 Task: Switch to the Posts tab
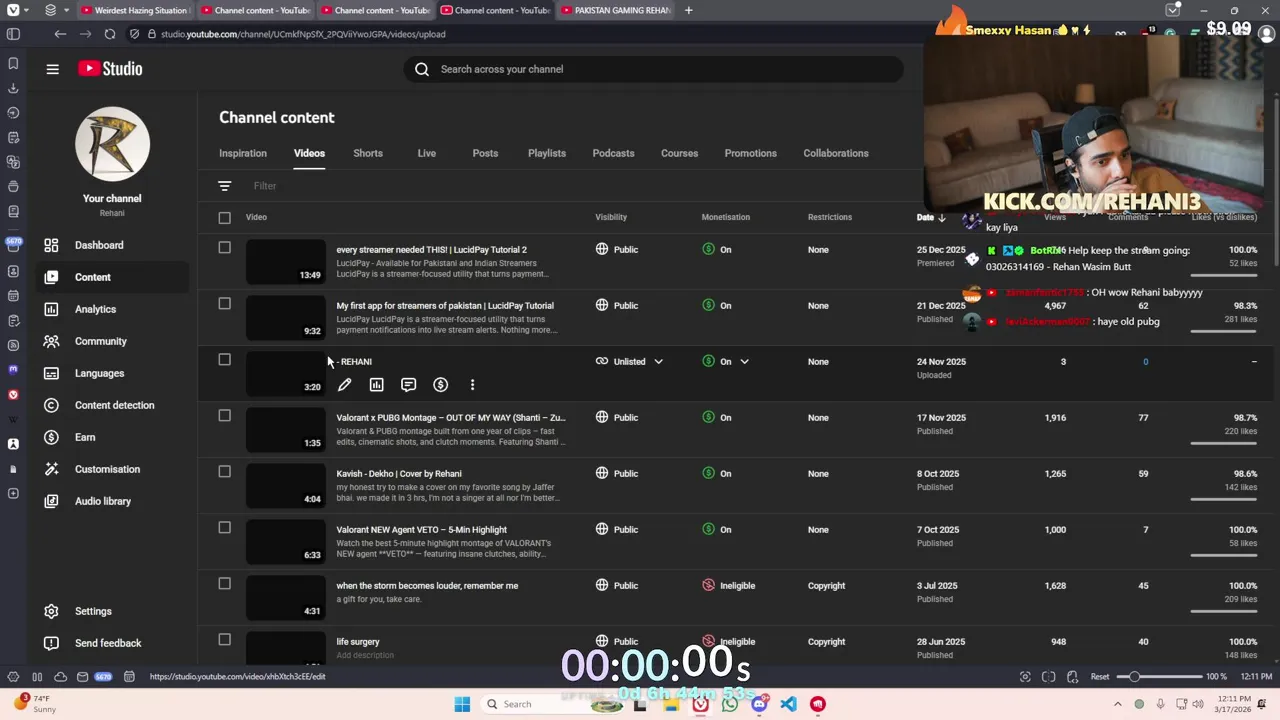[x=485, y=153]
